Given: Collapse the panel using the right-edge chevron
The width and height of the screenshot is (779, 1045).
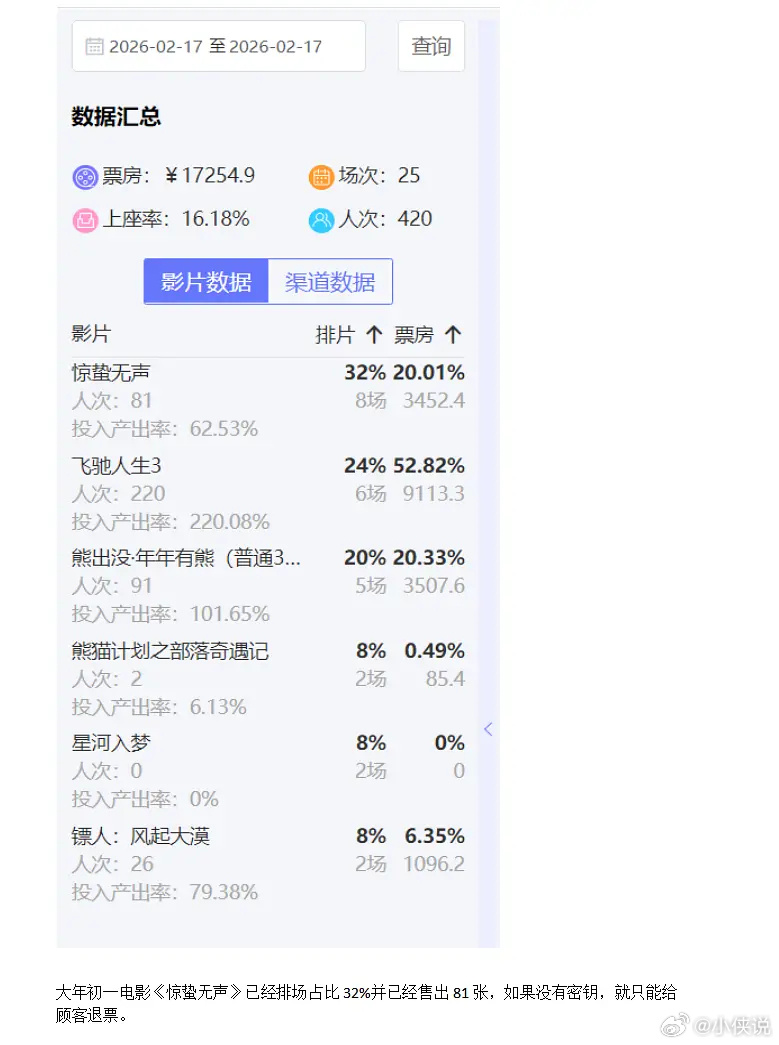Looking at the screenshot, I should coord(488,729).
